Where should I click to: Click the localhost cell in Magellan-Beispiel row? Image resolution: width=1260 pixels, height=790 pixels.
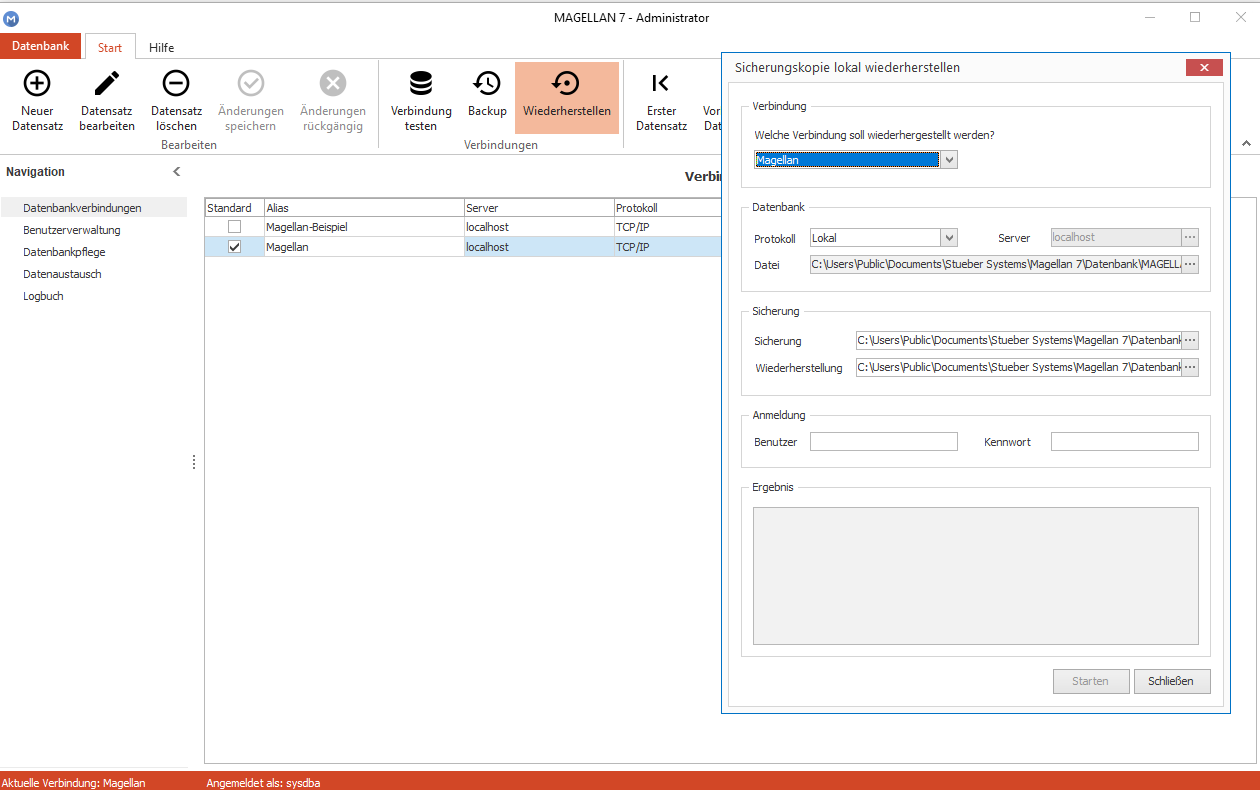539,227
